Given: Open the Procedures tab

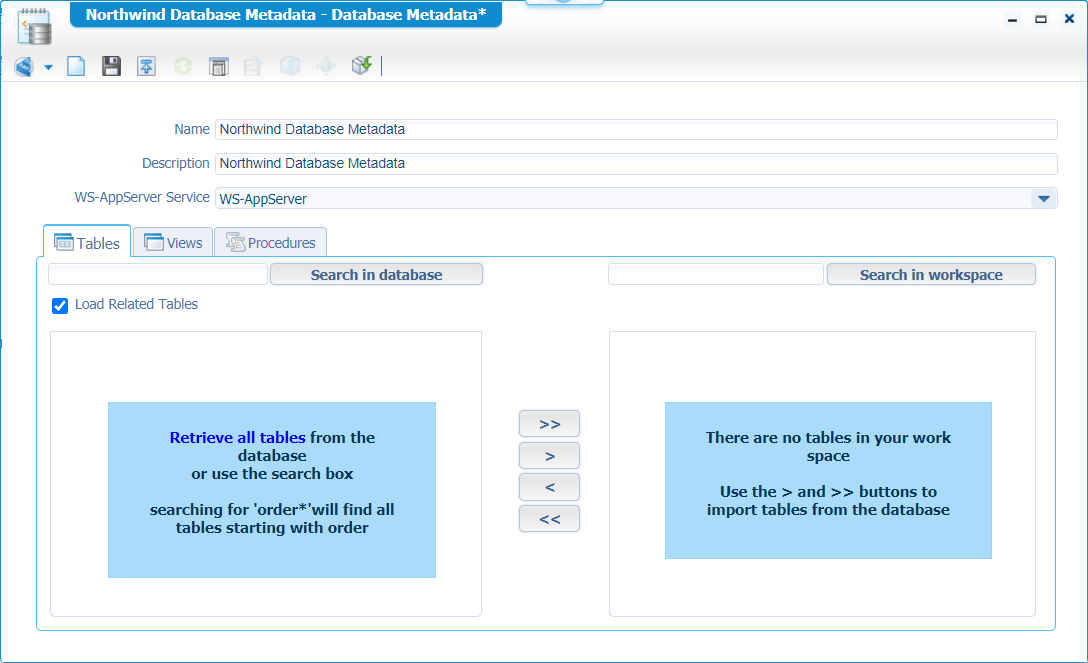Looking at the screenshot, I should [x=270, y=242].
